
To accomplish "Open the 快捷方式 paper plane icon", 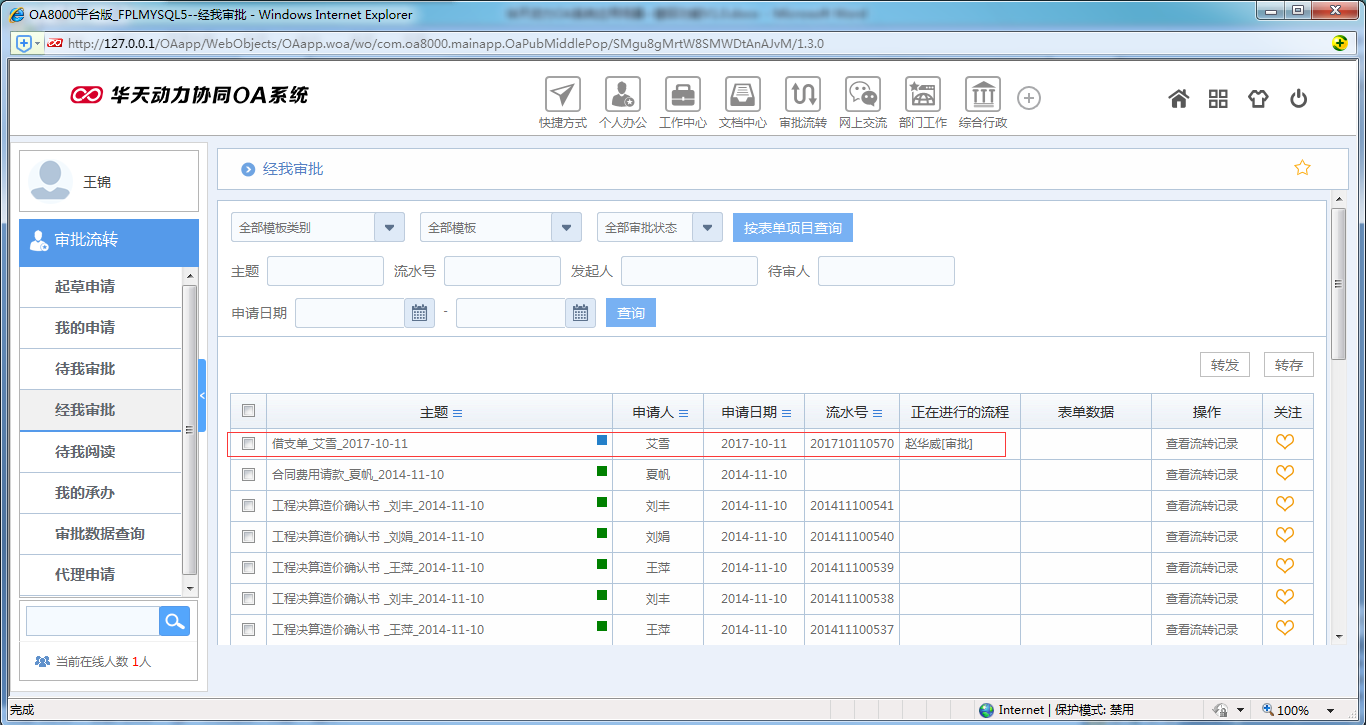I will point(563,95).
